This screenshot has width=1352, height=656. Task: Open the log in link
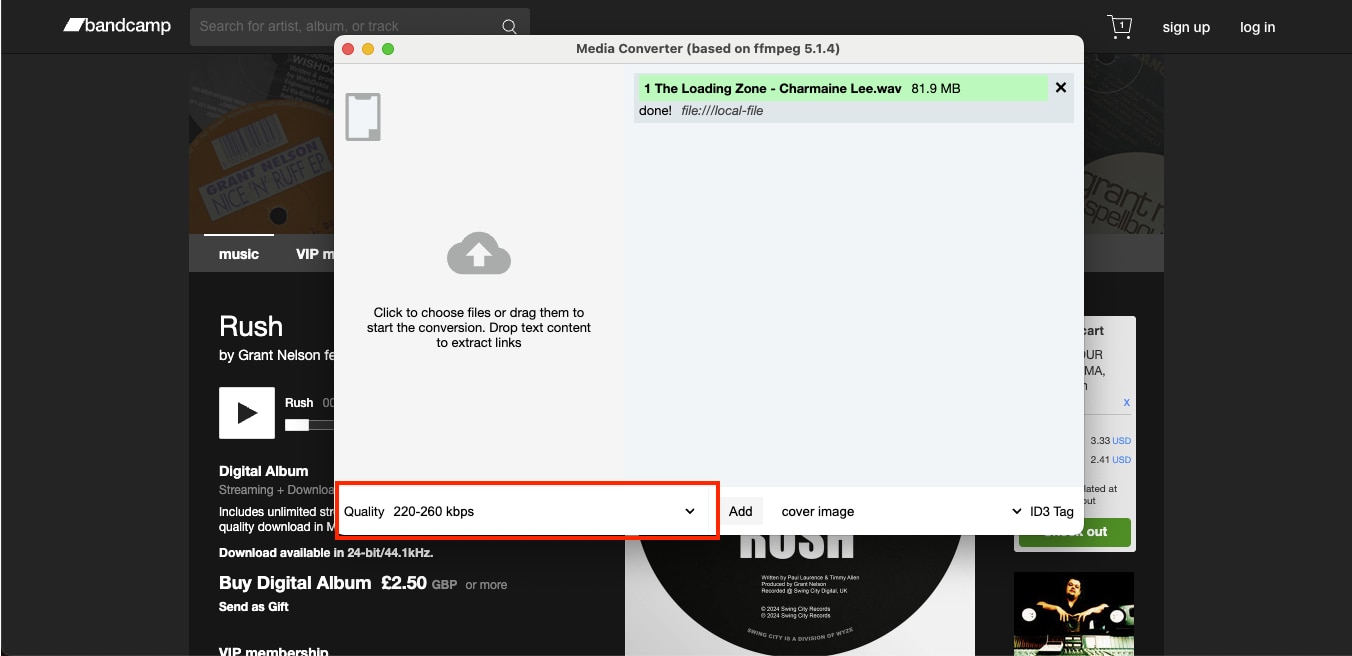coord(1257,27)
